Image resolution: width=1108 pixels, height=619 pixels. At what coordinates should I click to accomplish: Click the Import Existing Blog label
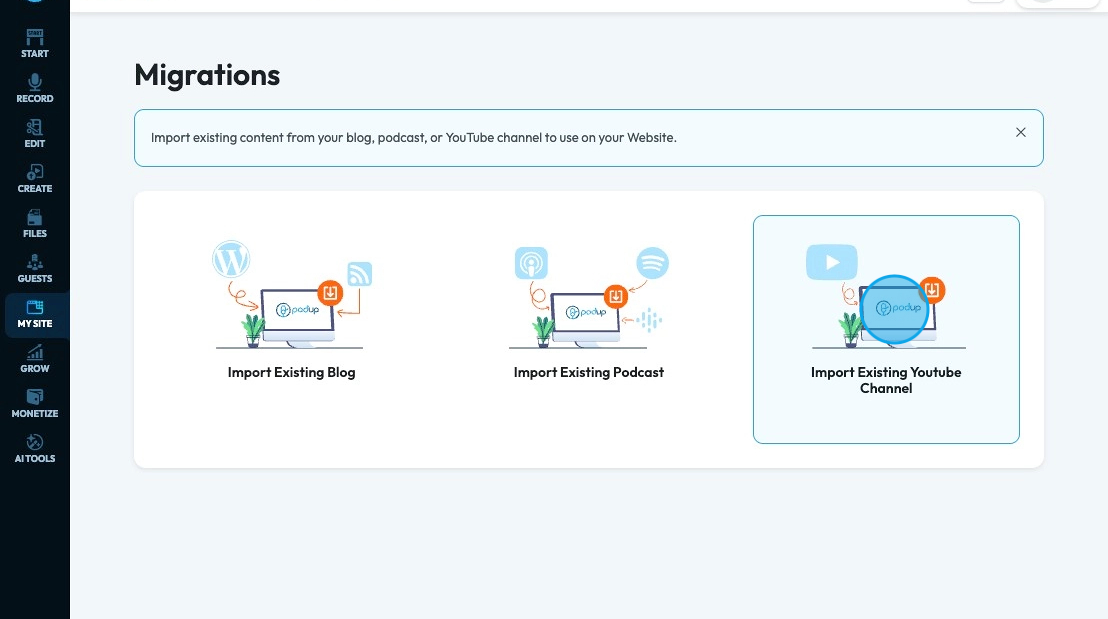291,372
